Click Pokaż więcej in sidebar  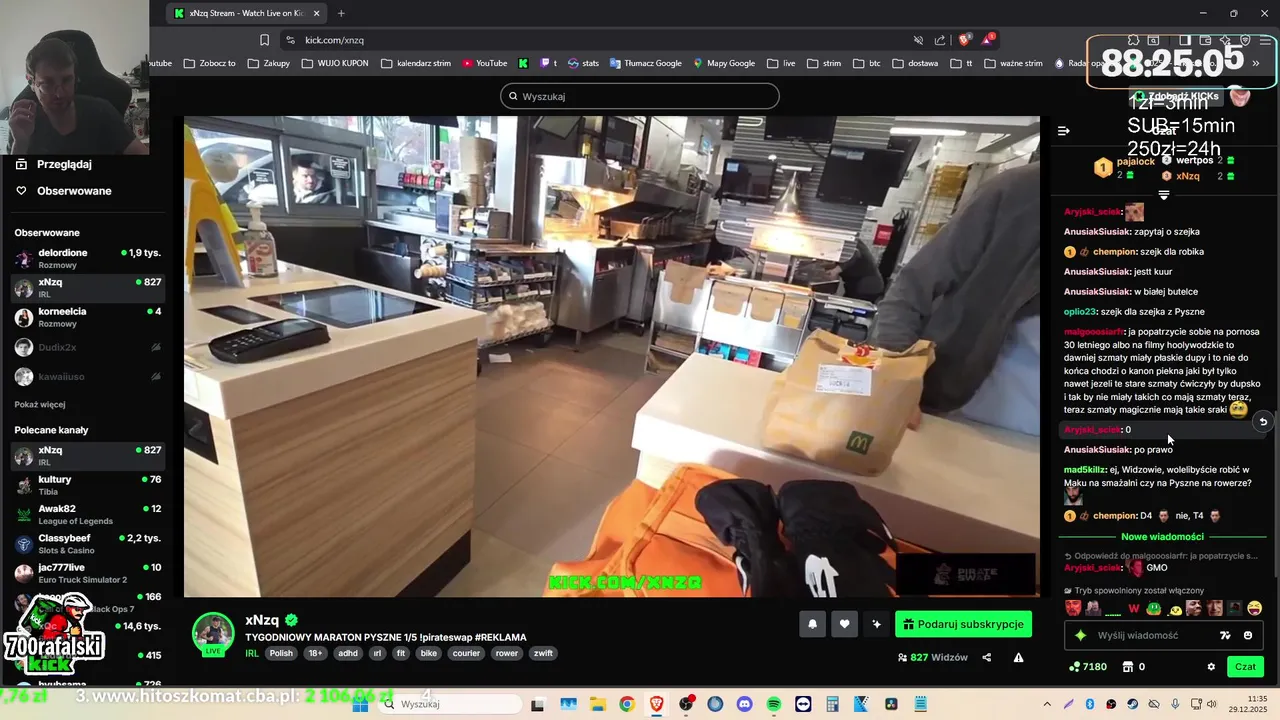click(x=40, y=405)
